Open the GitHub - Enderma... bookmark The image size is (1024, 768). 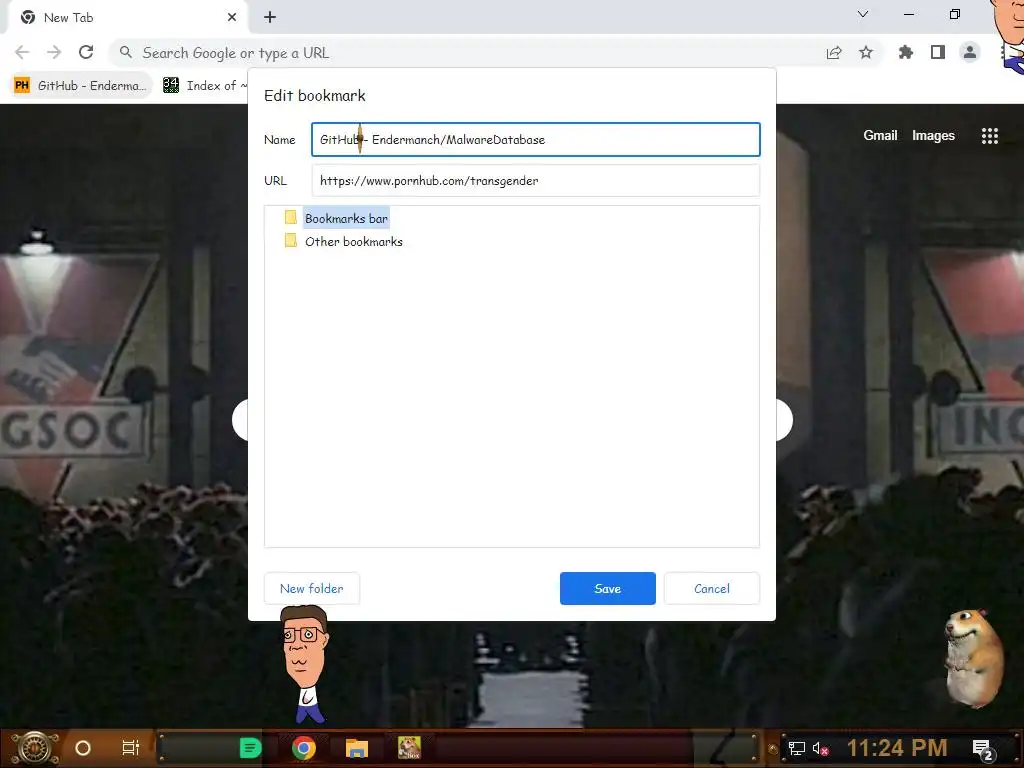point(80,86)
